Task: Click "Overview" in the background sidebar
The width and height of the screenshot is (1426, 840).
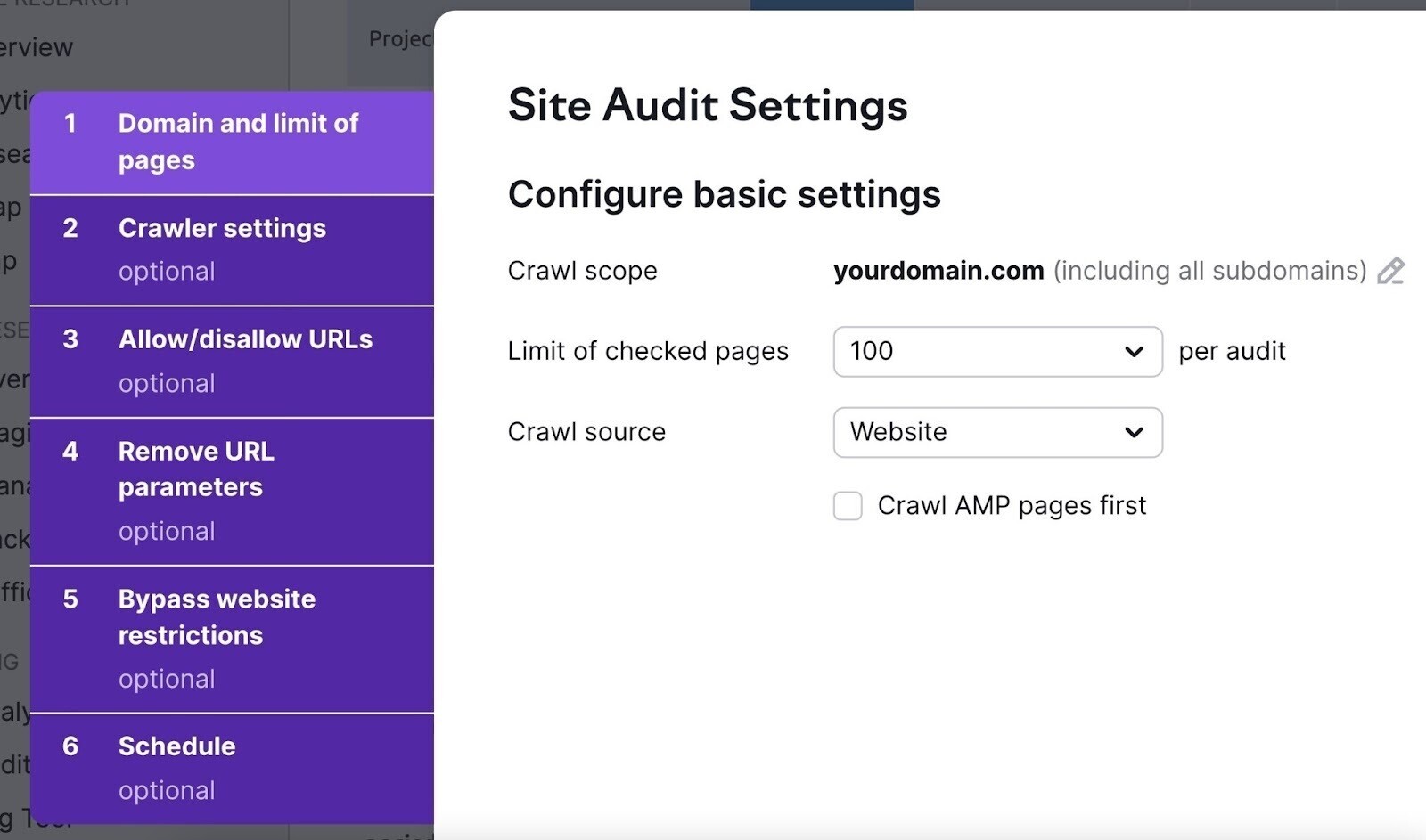Action: point(36,47)
